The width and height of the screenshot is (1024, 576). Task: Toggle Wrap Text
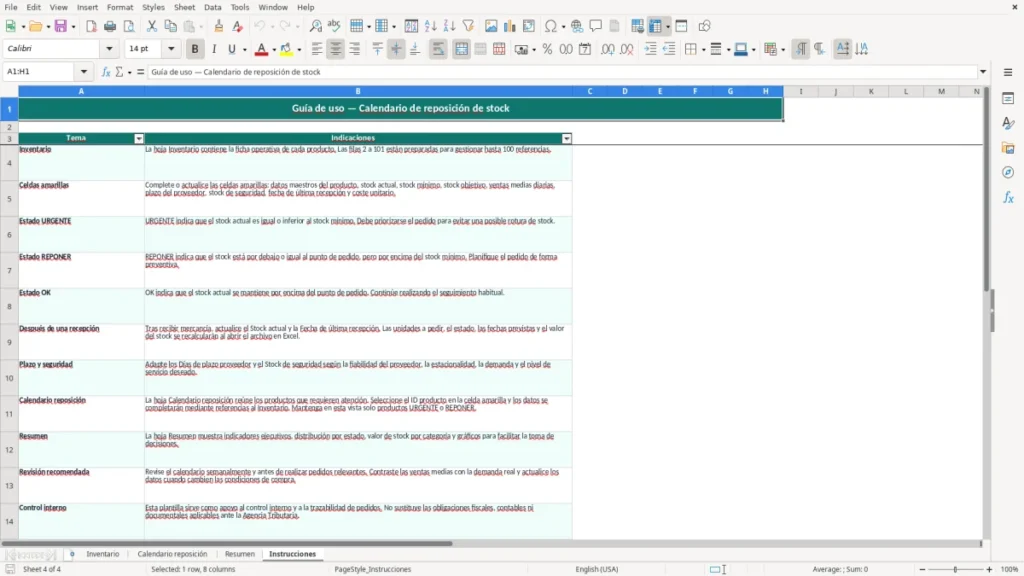tap(438, 49)
